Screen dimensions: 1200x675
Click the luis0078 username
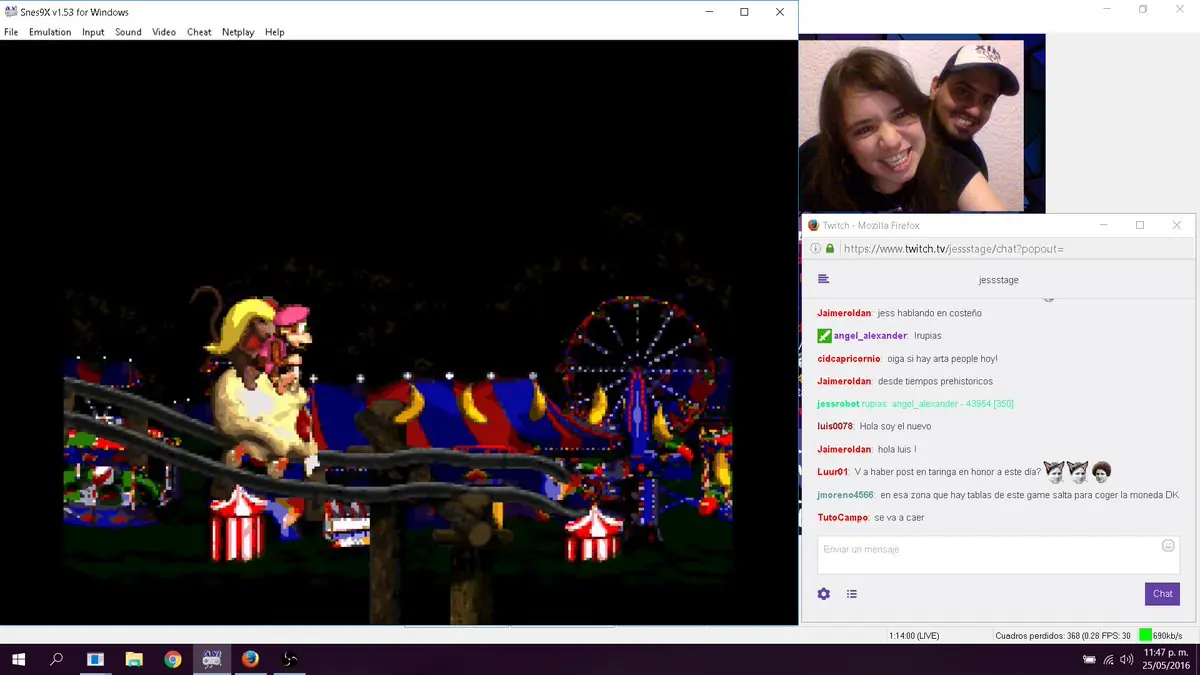pyautogui.click(x=836, y=426)
